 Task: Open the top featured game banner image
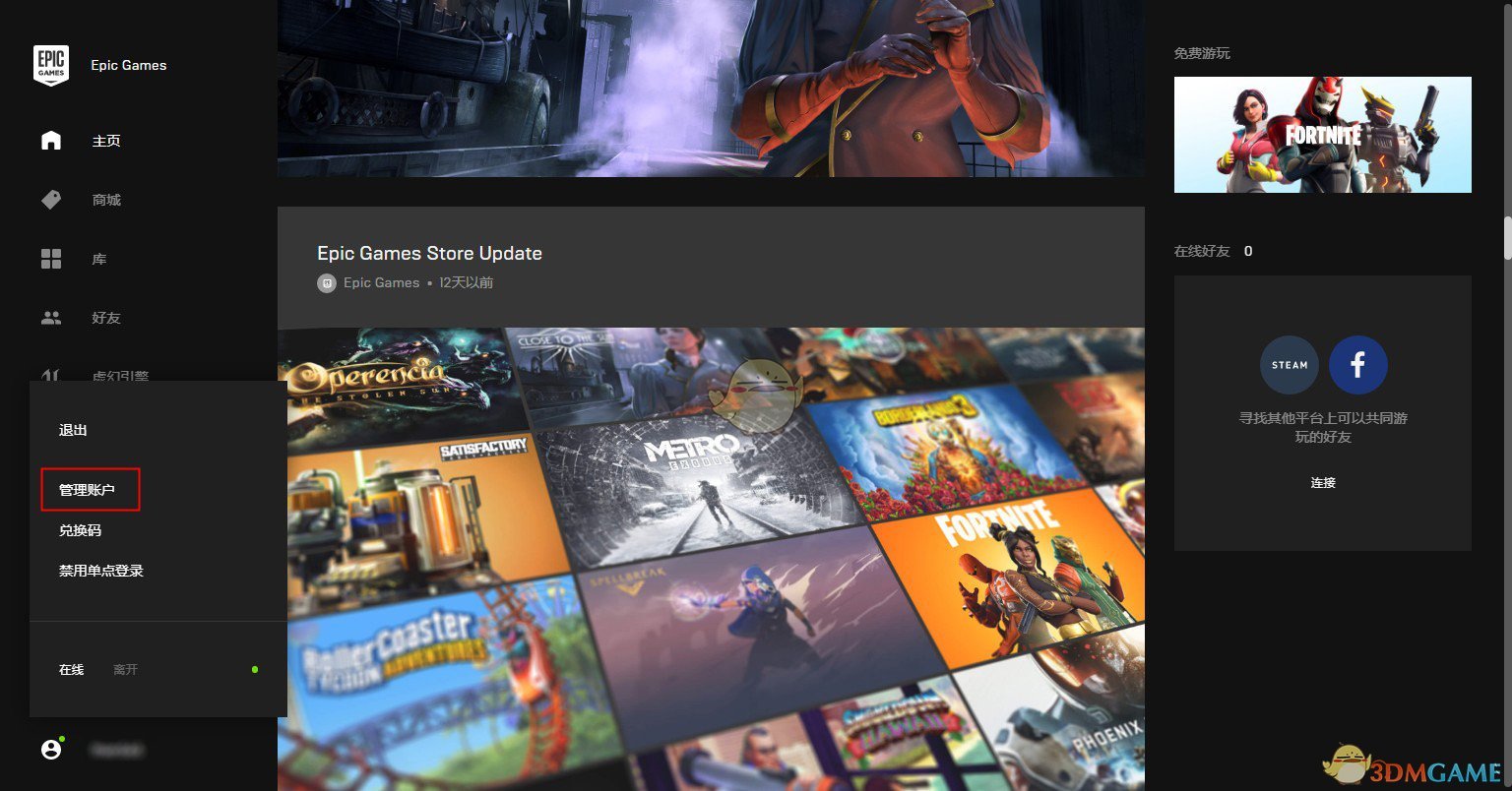(711, 89)
